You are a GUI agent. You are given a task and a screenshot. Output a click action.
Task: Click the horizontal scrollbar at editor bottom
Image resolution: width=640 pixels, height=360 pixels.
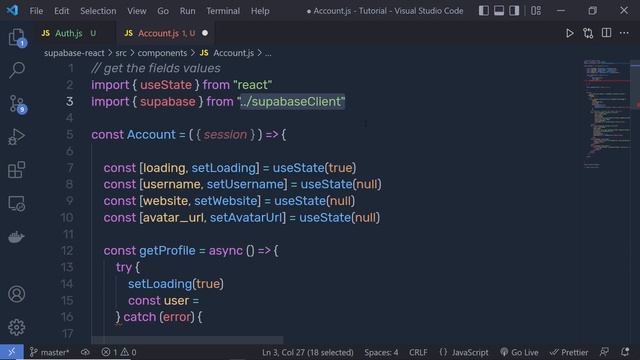tap(187, 340)
